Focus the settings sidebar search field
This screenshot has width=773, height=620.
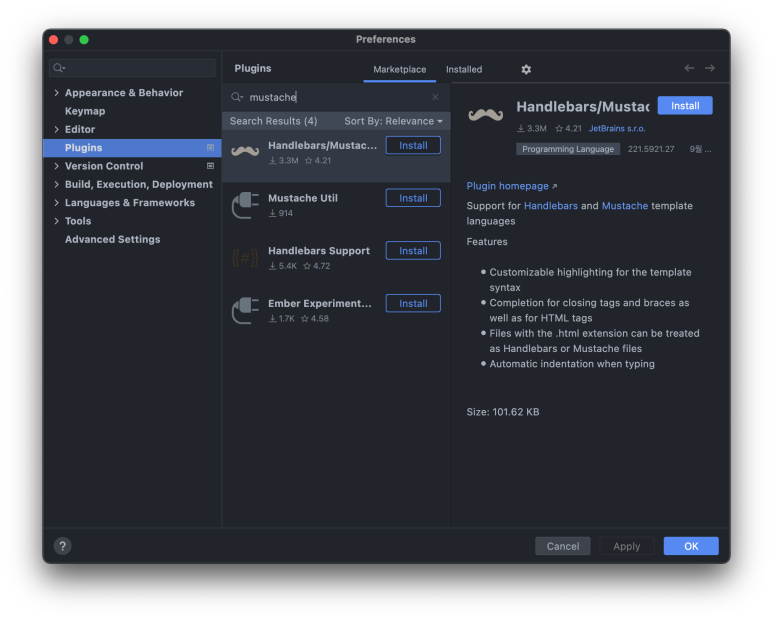point(132,68)
